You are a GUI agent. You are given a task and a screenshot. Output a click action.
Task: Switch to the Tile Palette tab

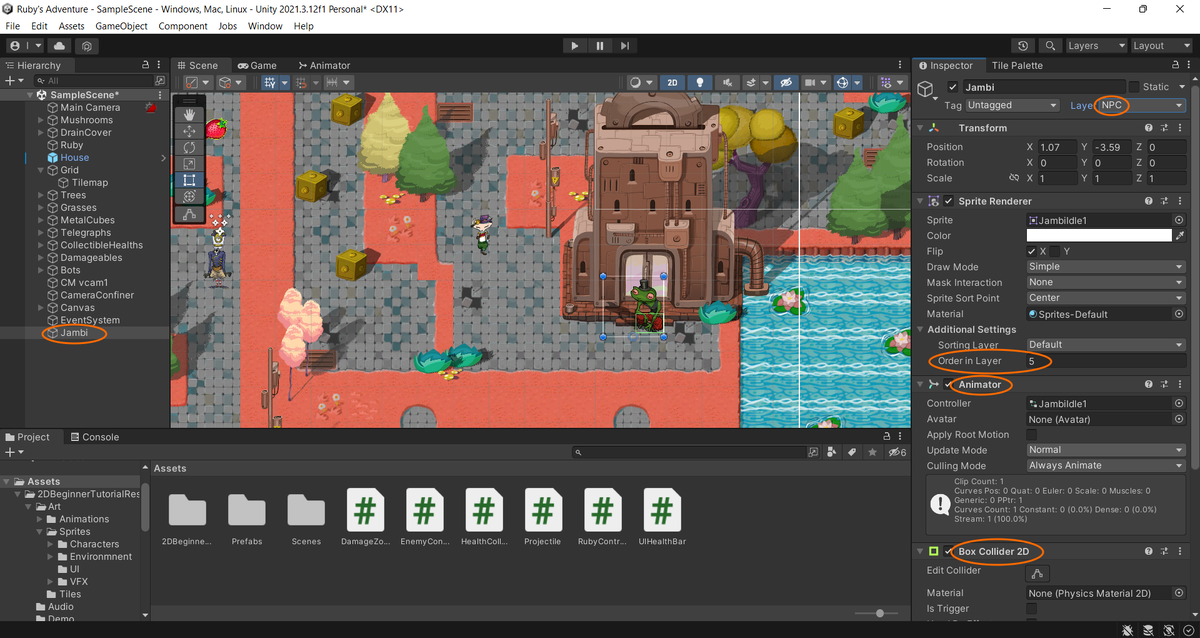click(x=1016, y=65)
